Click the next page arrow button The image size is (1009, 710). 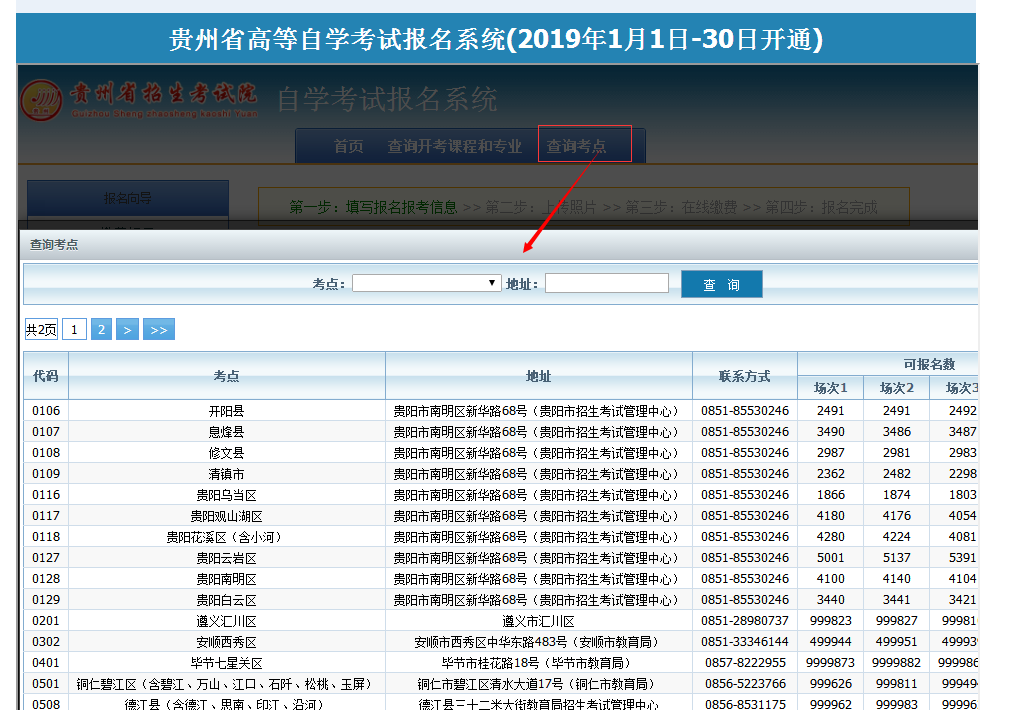[x=127, y=330]
